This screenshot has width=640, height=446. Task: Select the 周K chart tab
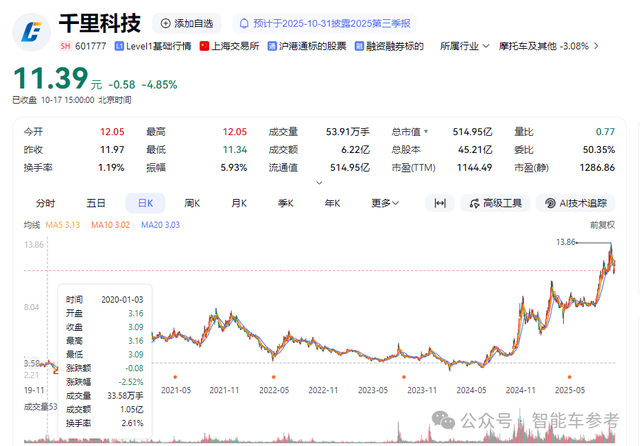(x=192, y=203)
